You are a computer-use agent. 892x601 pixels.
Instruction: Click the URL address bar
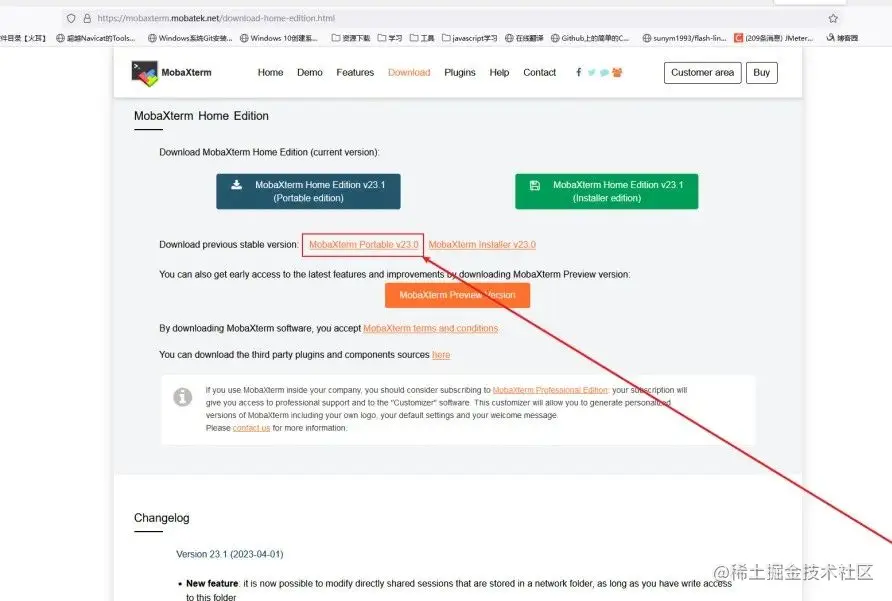(449, 18)
